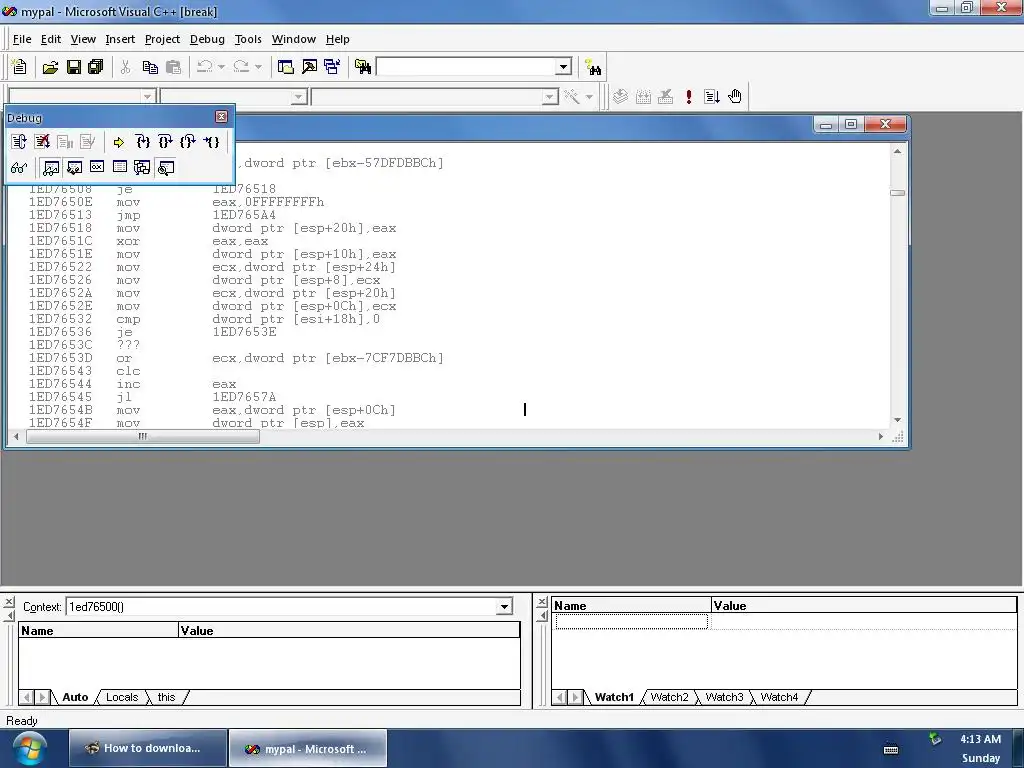Click the Execute Program exclamation icon
Image resolution: width=1024 pixels, height=768 pixels.
pyautogui.click(x=688, y=97)
